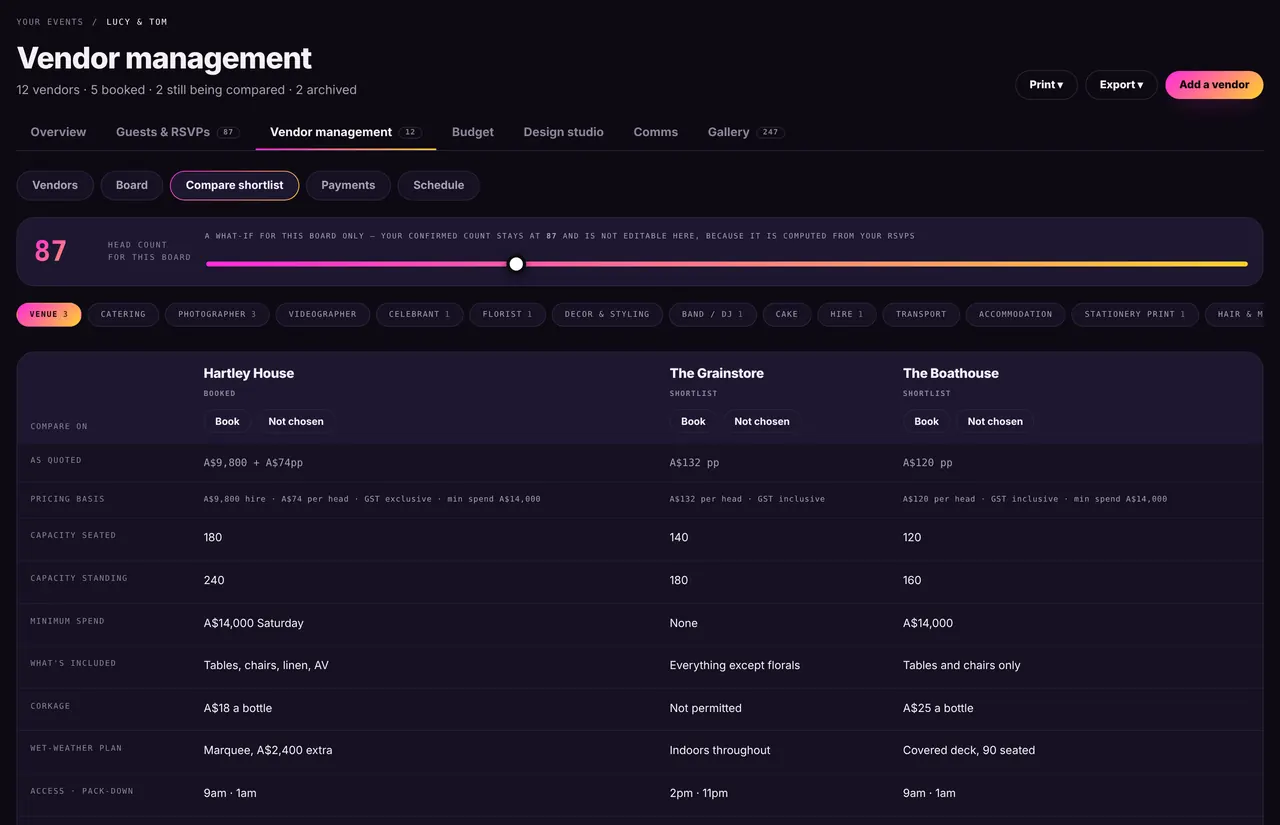The width and height of the screenshot is (1280, 825).
Task: Filter by Cake category chip
Action: coord(787,314)
